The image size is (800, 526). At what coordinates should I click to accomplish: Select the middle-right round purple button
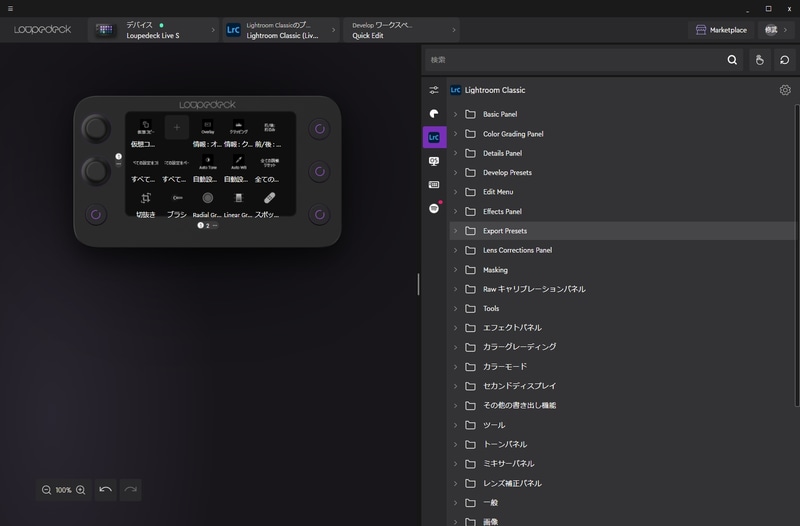point(319,171)
